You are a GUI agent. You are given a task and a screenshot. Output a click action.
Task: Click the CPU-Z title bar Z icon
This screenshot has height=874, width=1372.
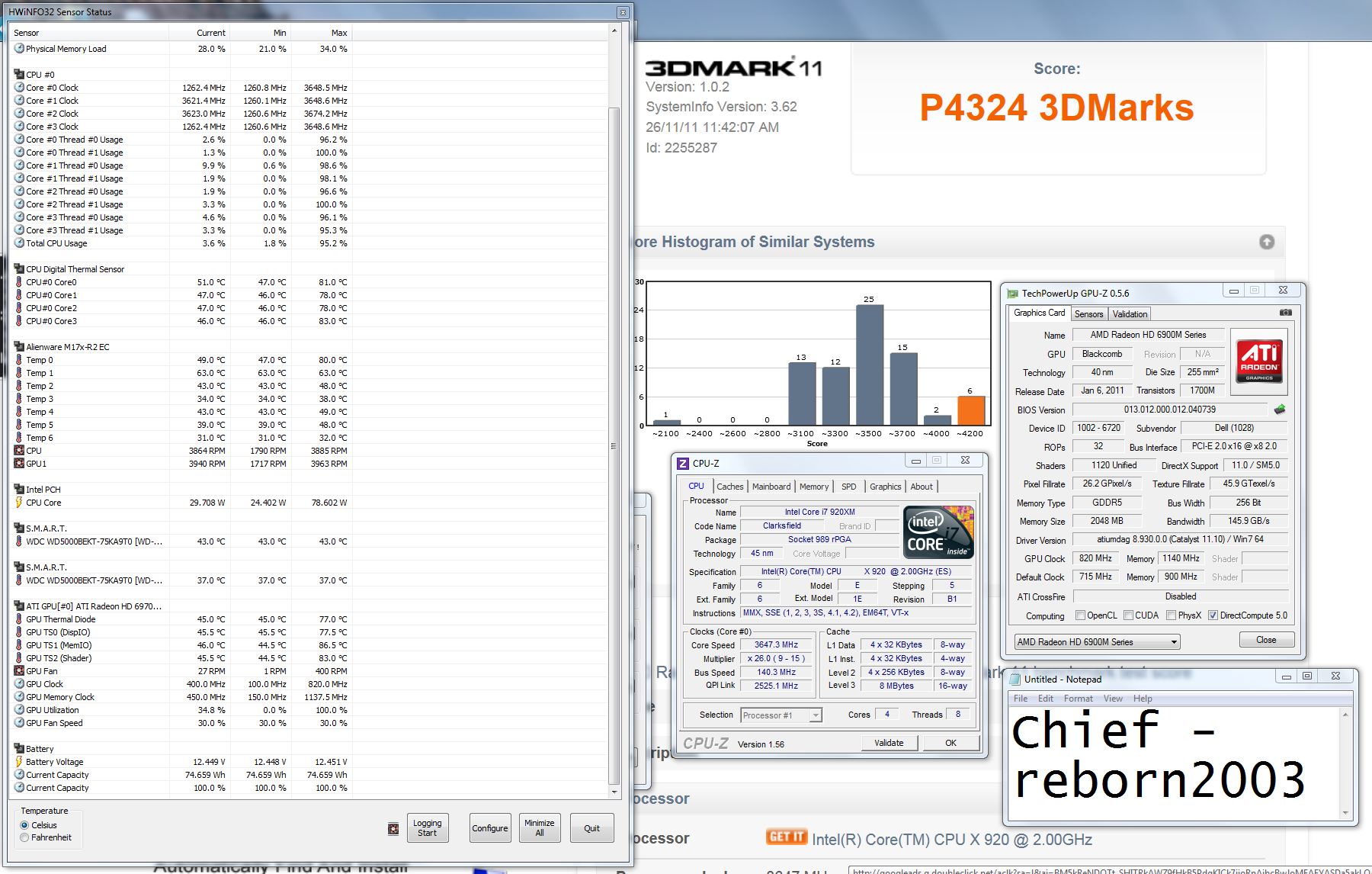683,463
